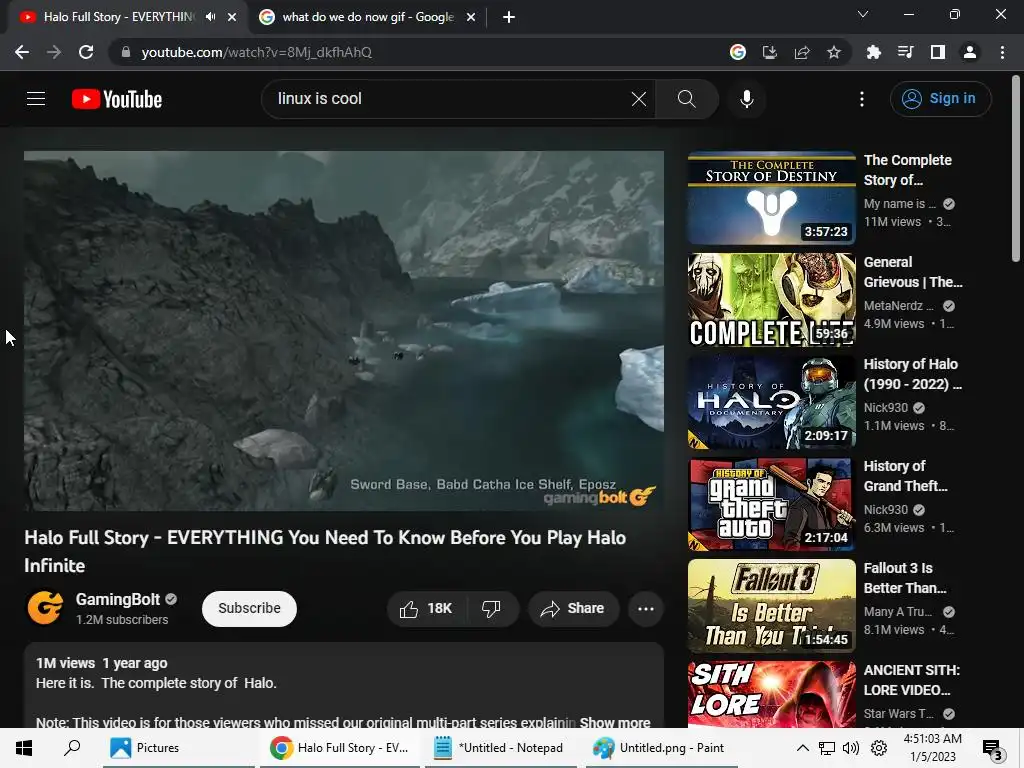Image resolution: width=1024 pixels, height=768 pixels.
Task: Close the Google search tab
Action: tap(471, 17)
